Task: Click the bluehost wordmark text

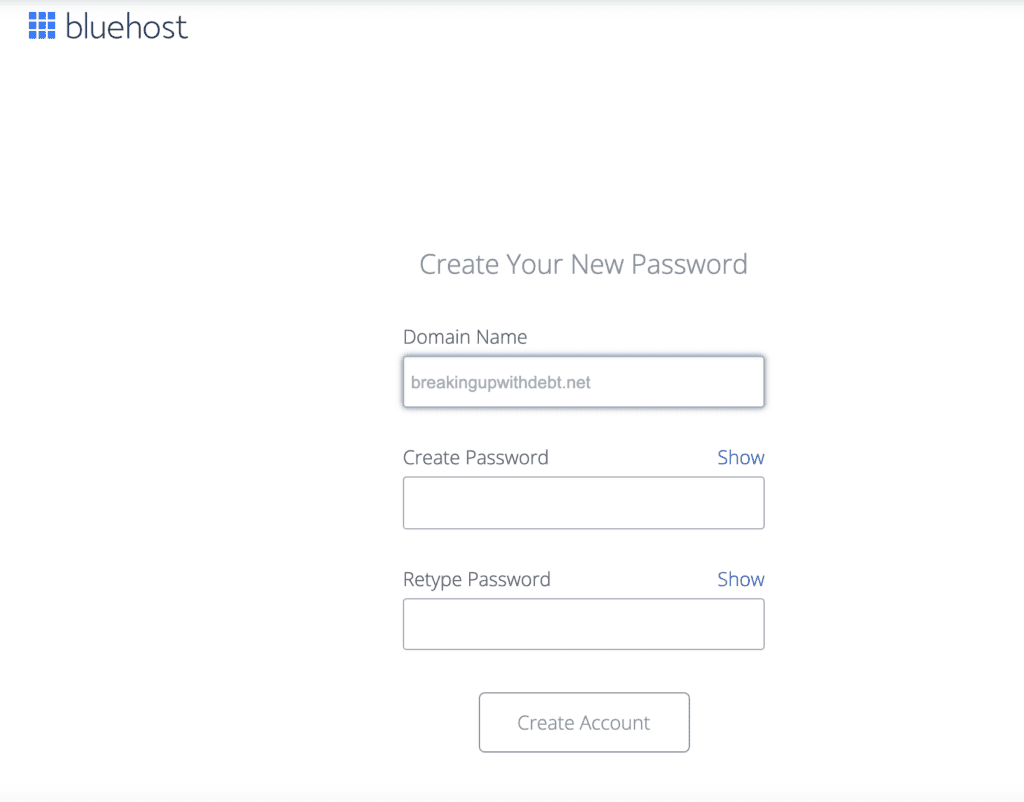Action: click(x=127, y=27)
